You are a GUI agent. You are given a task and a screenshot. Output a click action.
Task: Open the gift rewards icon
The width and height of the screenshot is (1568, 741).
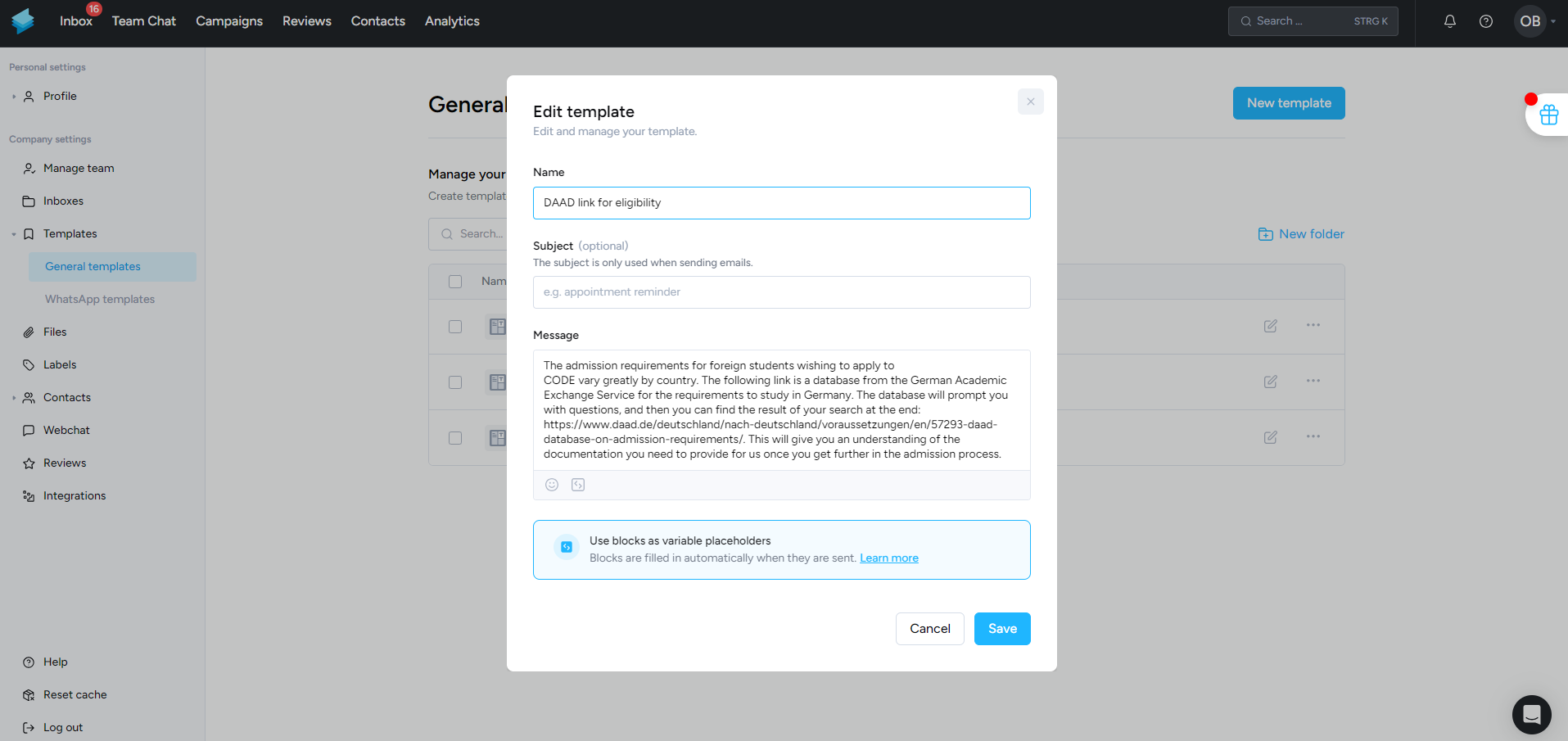point(1548,115)
